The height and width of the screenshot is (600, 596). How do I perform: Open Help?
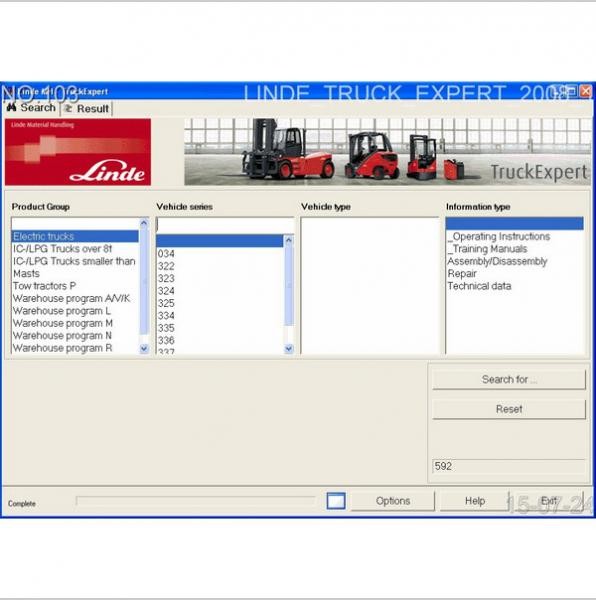point(475,501)
